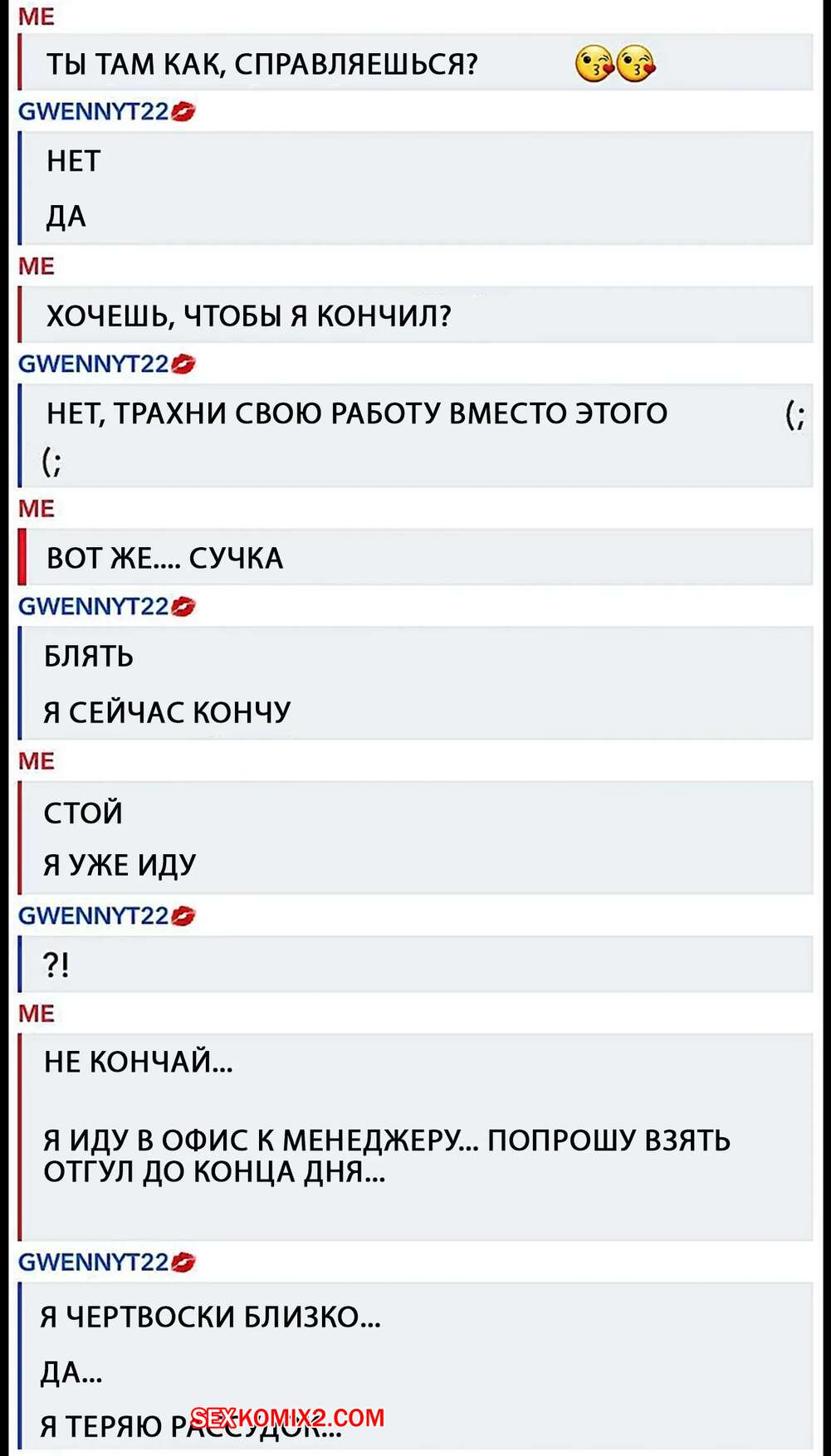
Task: Open GWENNYT22 username above the '?!' message
Action: (94, 916)
